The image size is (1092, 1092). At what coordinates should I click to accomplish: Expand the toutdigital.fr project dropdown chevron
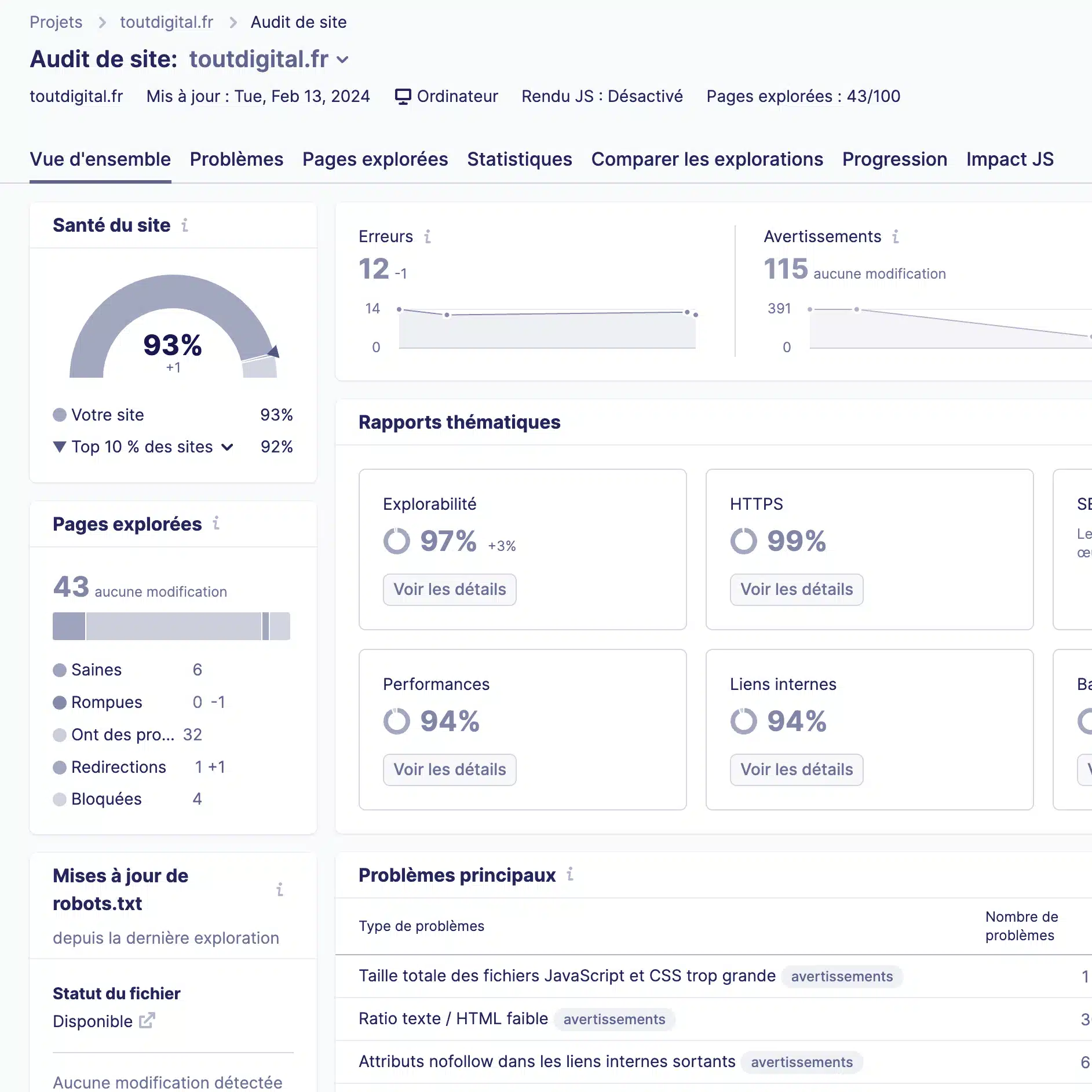(x=343, y=60)
